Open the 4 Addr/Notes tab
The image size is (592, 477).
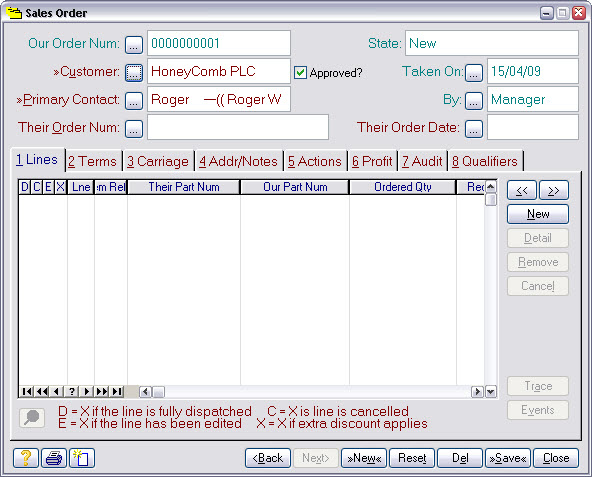239,161
